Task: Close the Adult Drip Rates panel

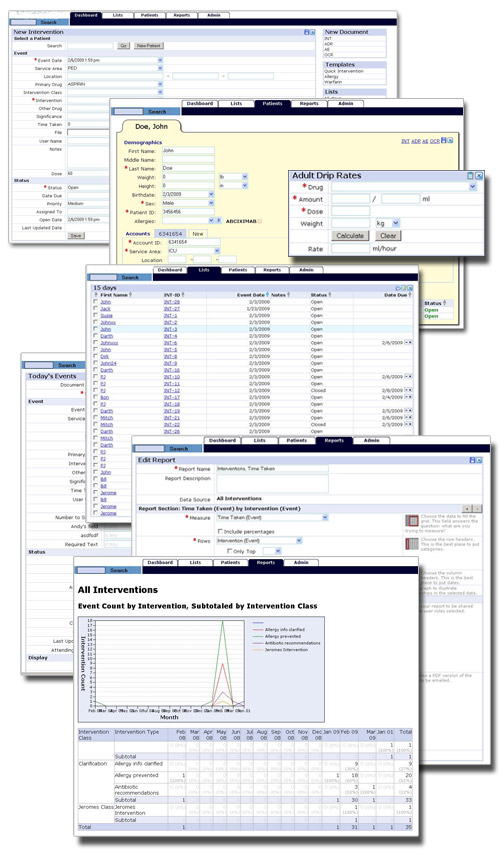Action: click(x=479, y=176)
